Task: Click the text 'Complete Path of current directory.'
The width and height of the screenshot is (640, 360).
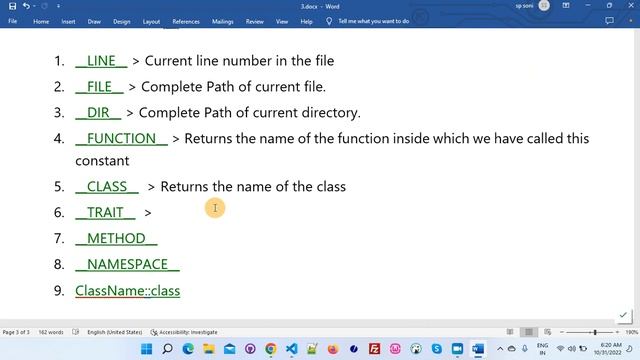Action: 250,112
